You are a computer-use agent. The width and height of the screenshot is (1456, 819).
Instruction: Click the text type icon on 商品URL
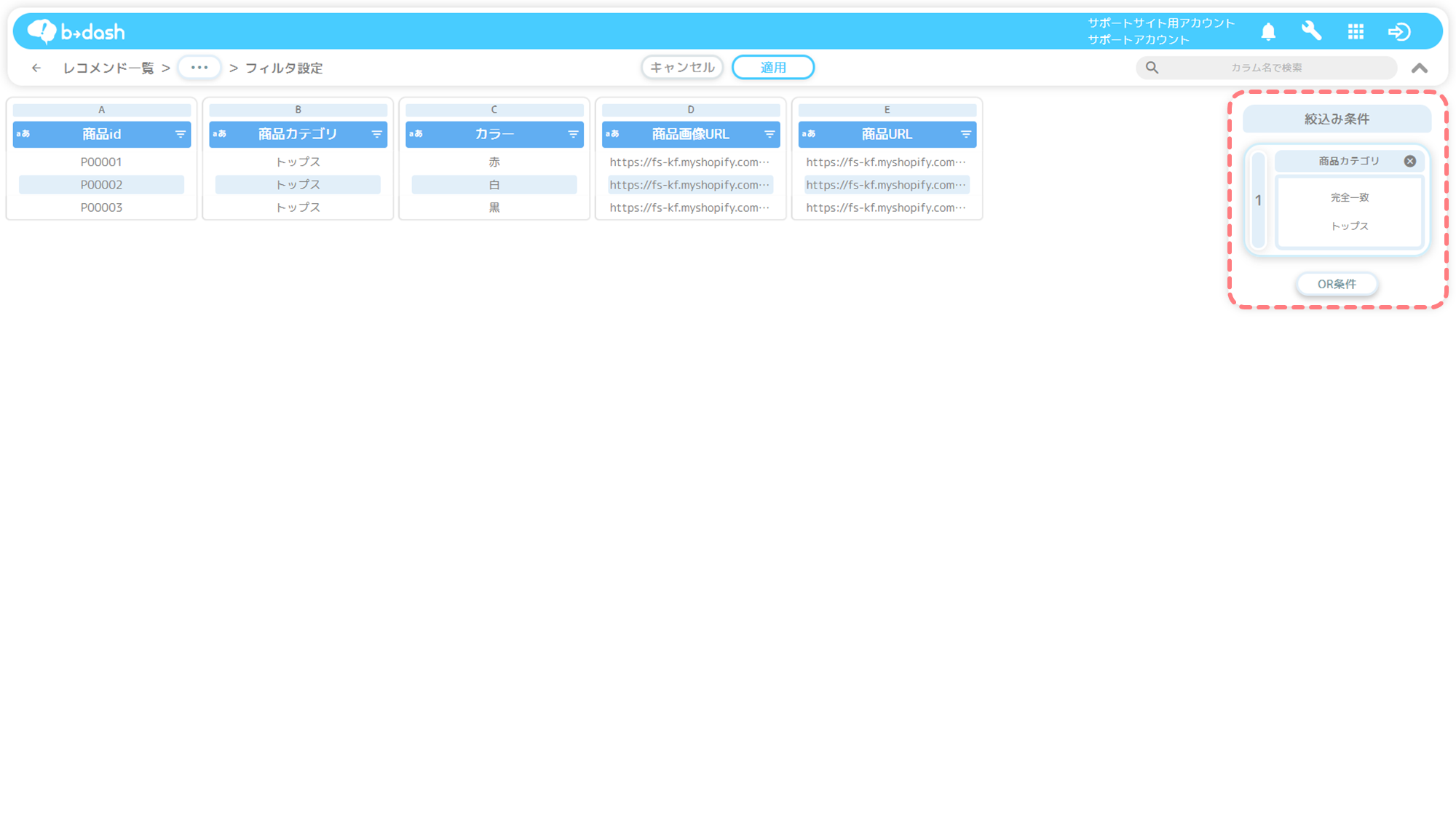pos(809,134)
